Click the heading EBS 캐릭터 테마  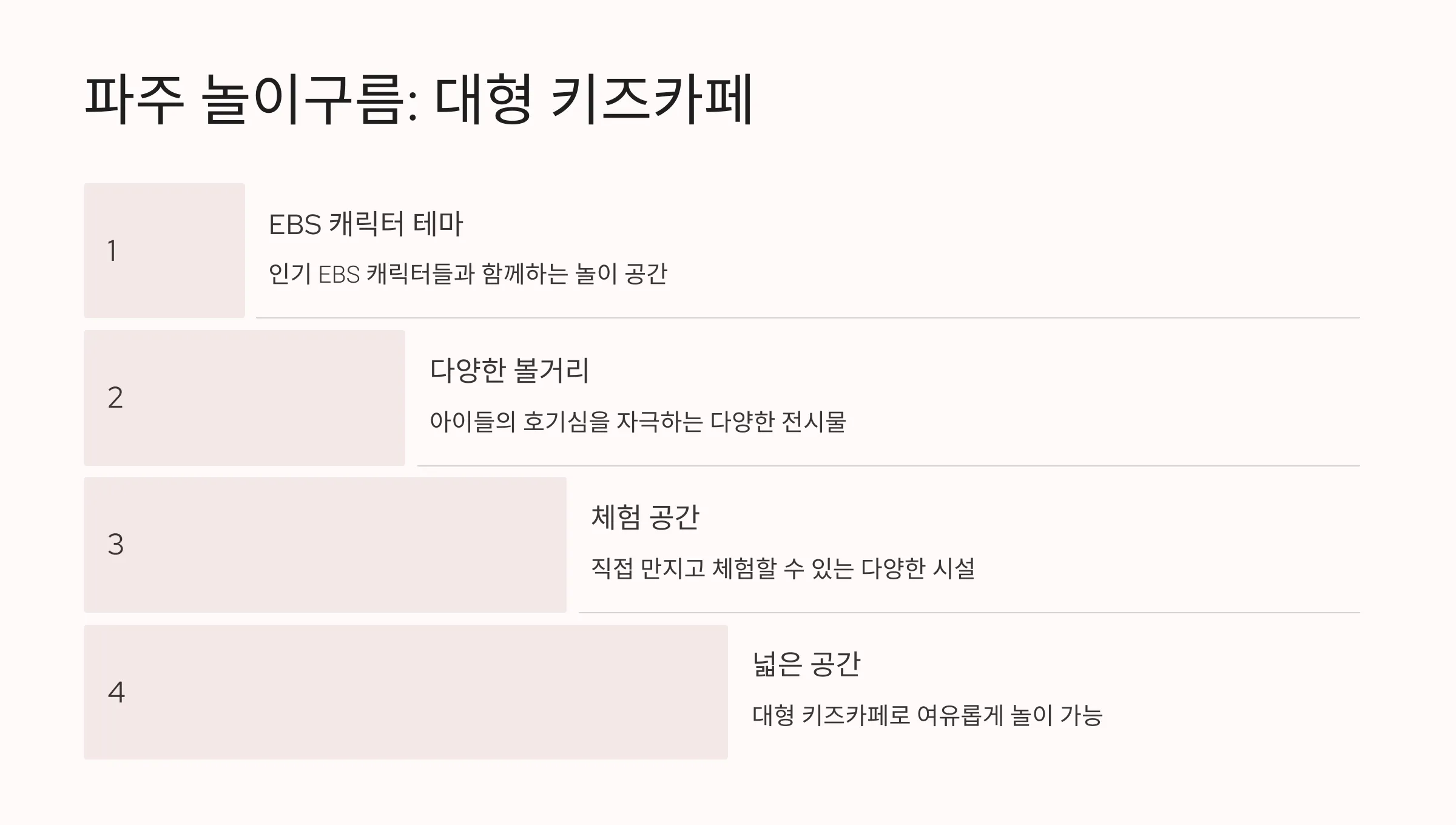pyautogui.click(x=366, y=224)
